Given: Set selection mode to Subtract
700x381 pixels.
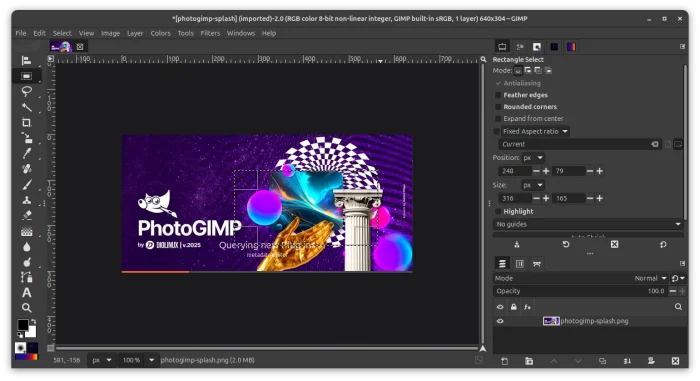Looking at the screenshot, I should [538, 71].
